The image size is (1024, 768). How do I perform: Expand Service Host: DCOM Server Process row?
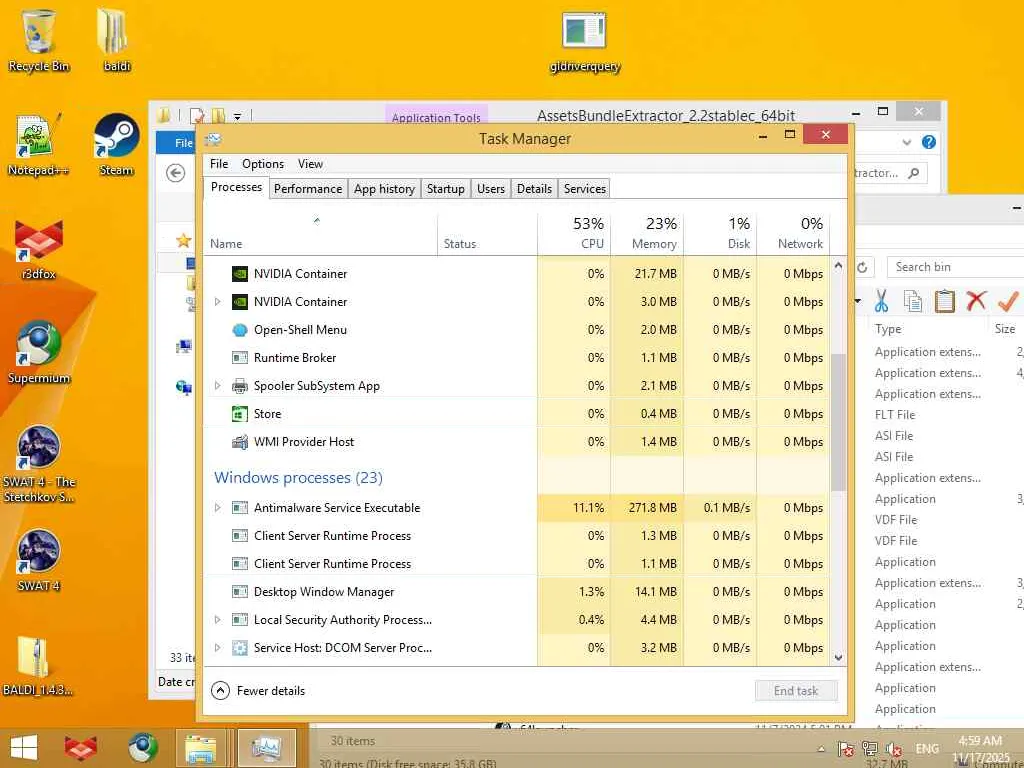tap(217, 648)
